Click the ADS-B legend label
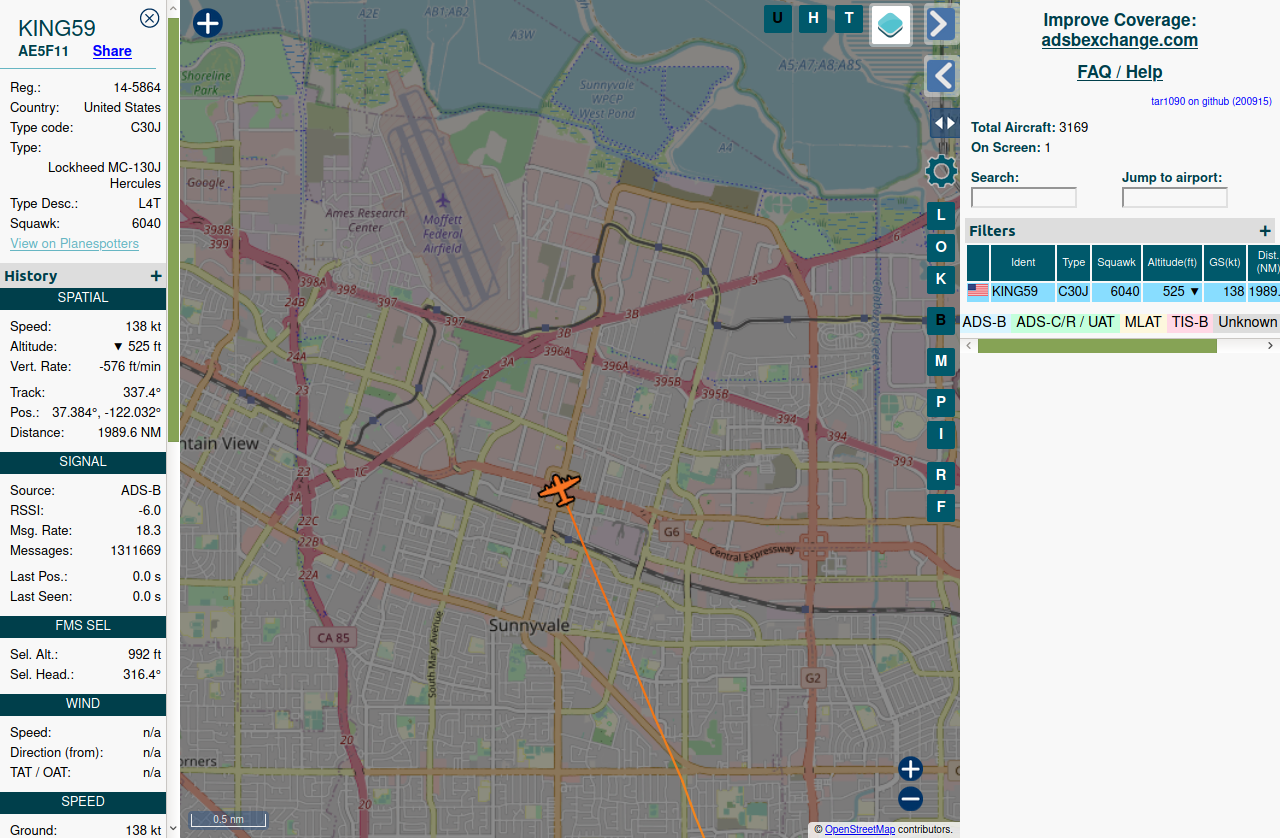This screenshot has height=838, width=1280. coord(984,322)
